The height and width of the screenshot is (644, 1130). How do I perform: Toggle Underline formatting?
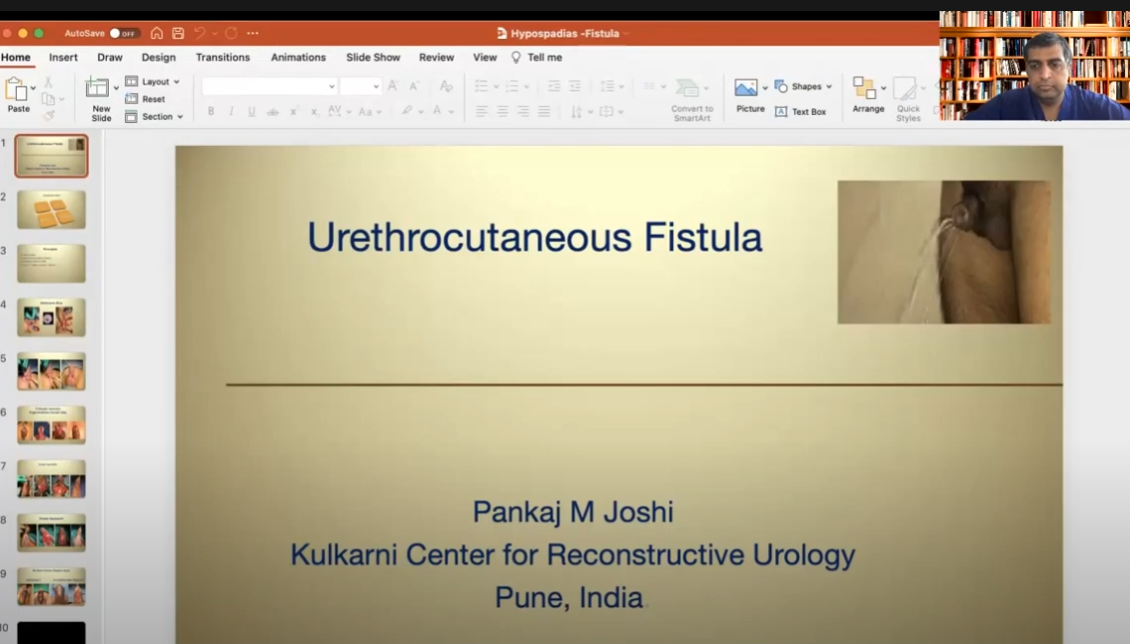coord(252,112)
